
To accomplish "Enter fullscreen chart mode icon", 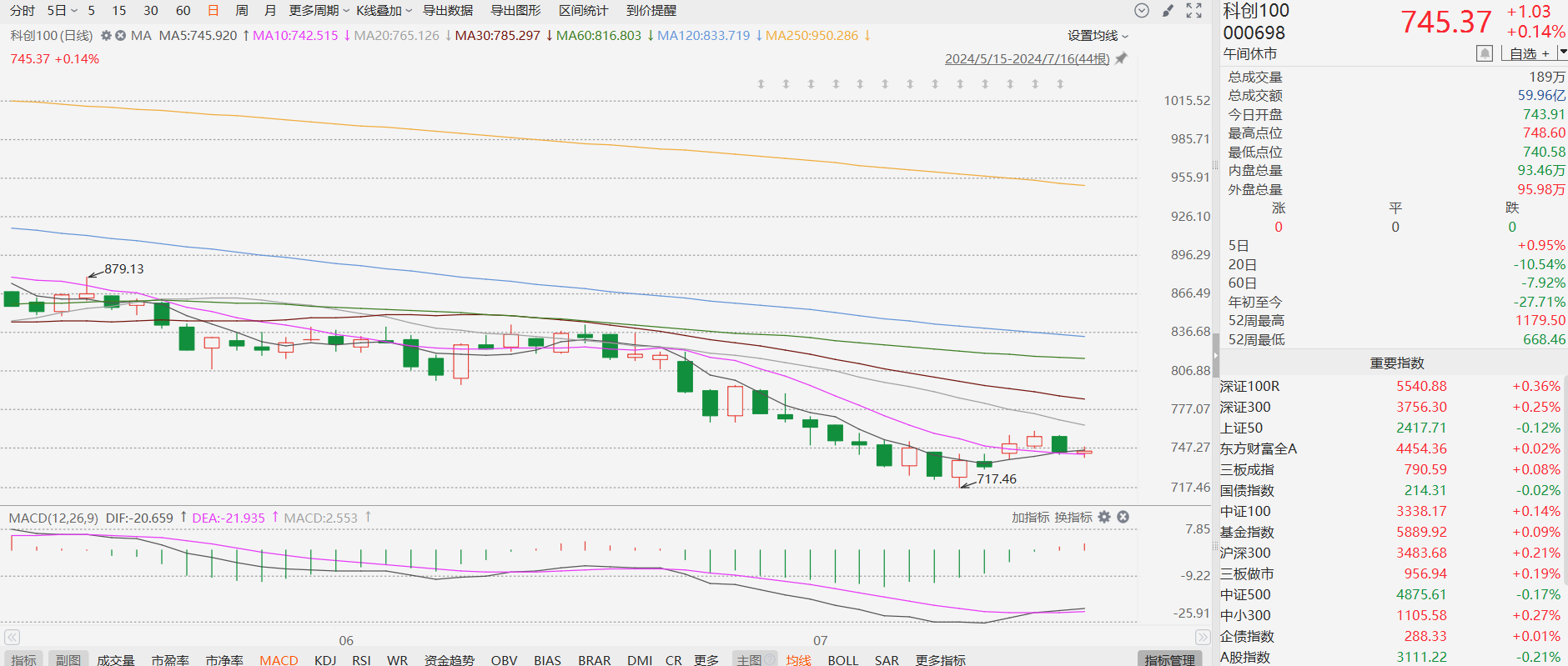I will point(1194,10).
